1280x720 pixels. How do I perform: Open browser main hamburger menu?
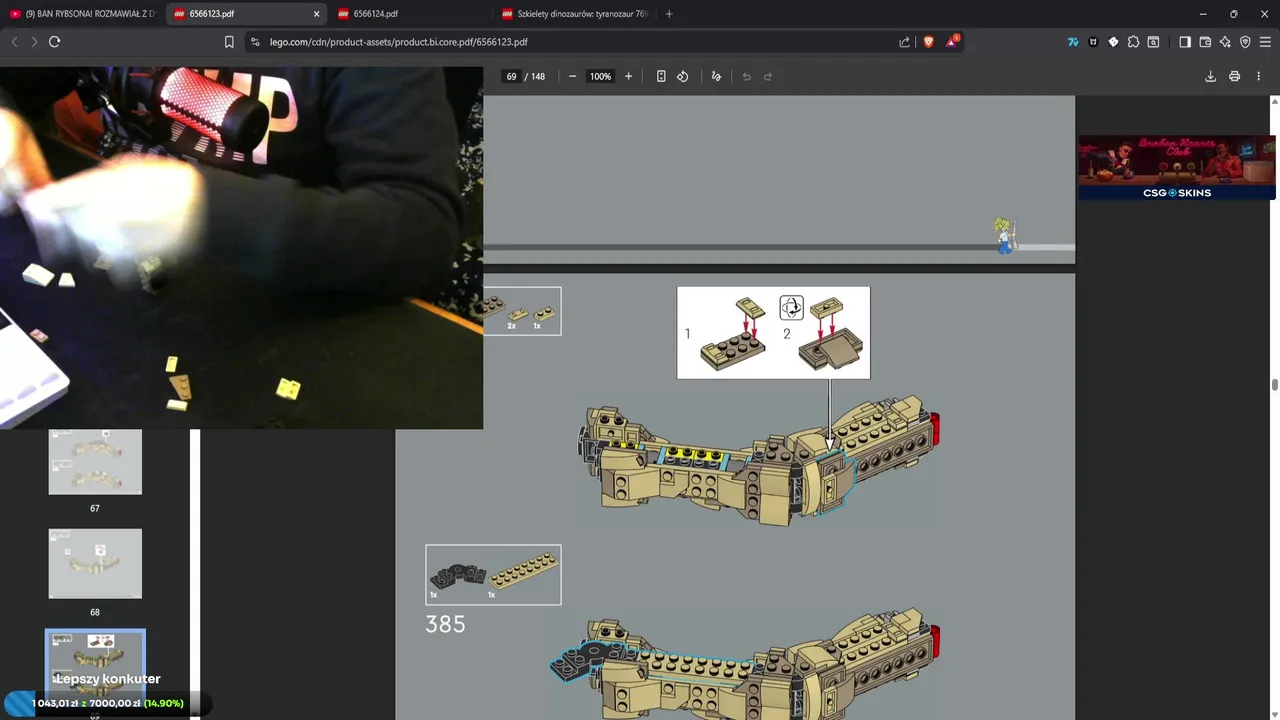pyautogui.click(x=1265, y=42)
